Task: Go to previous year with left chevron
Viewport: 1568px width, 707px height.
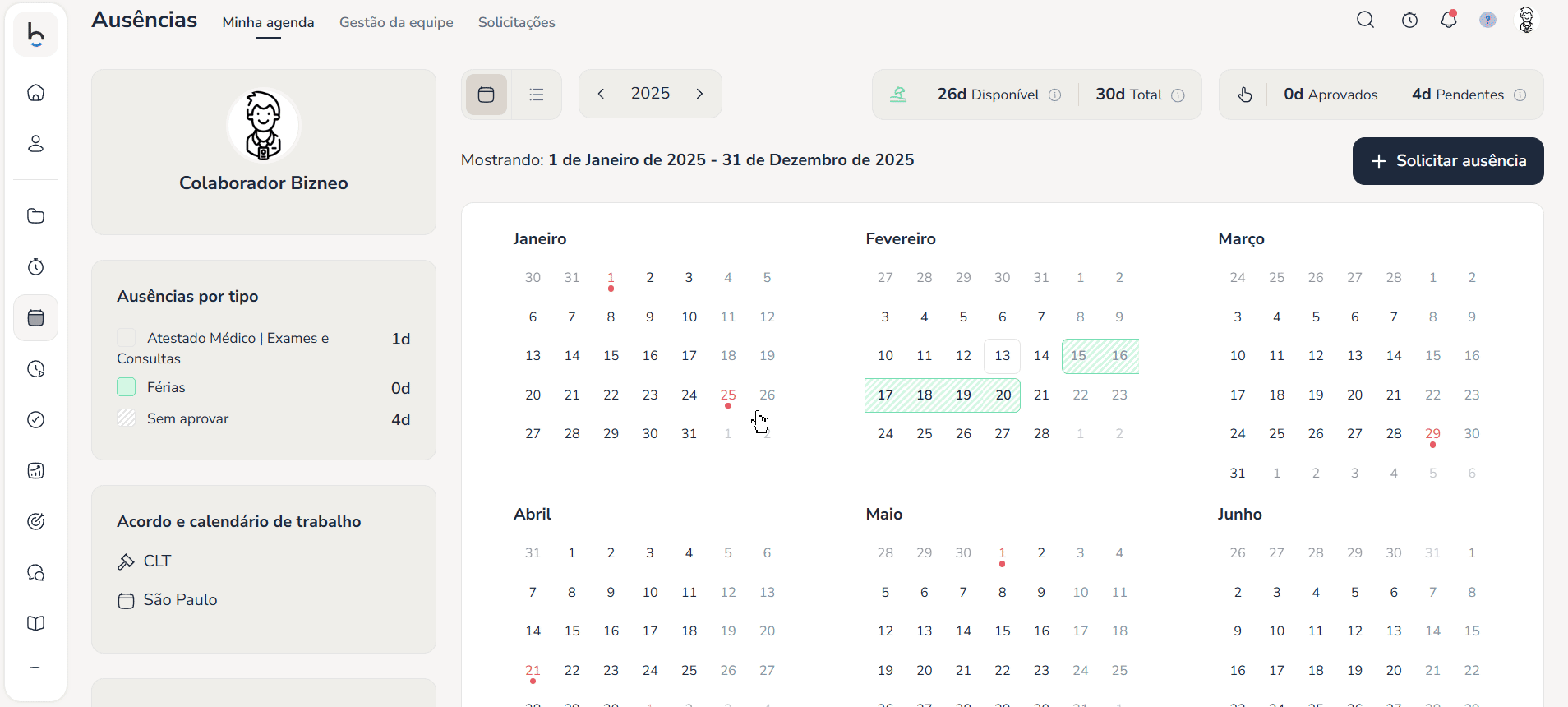Action: (x=602, y=94)
